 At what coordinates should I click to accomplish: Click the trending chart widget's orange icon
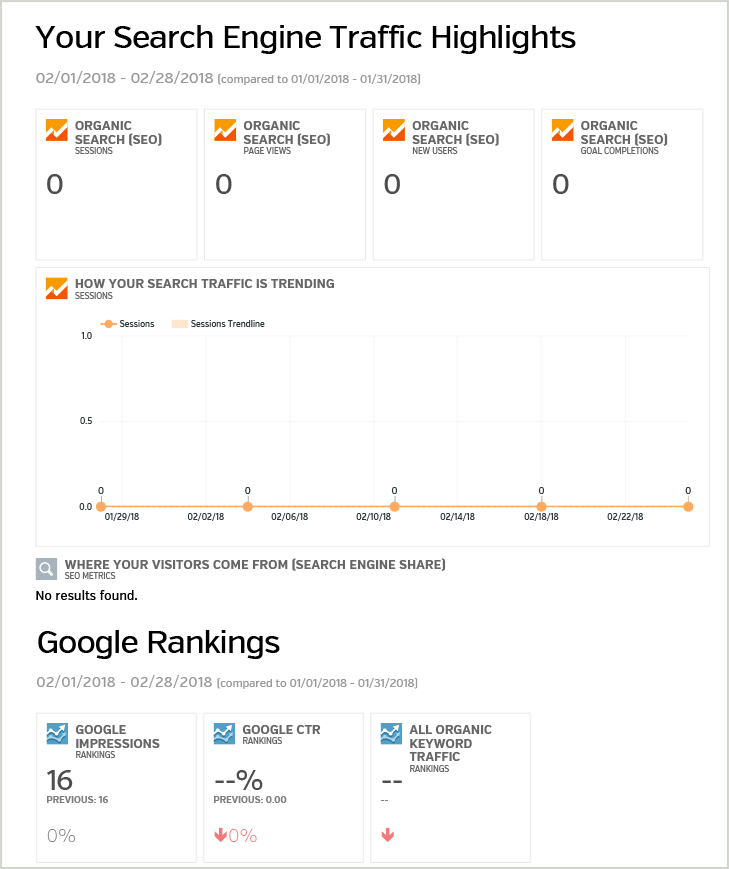click(57, 288)
